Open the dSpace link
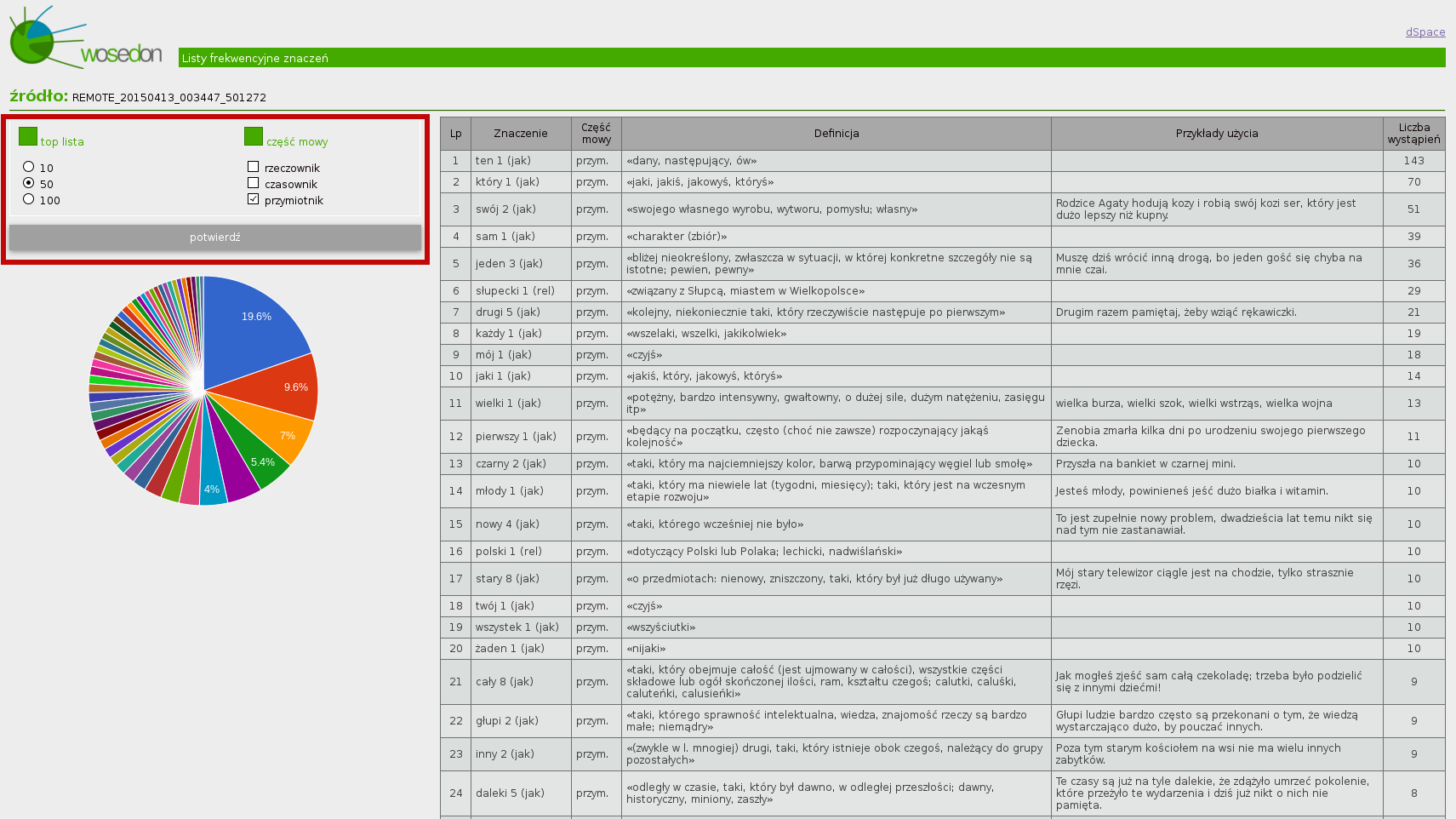This screenshot has height=819, width=1456. (1425, 32)
